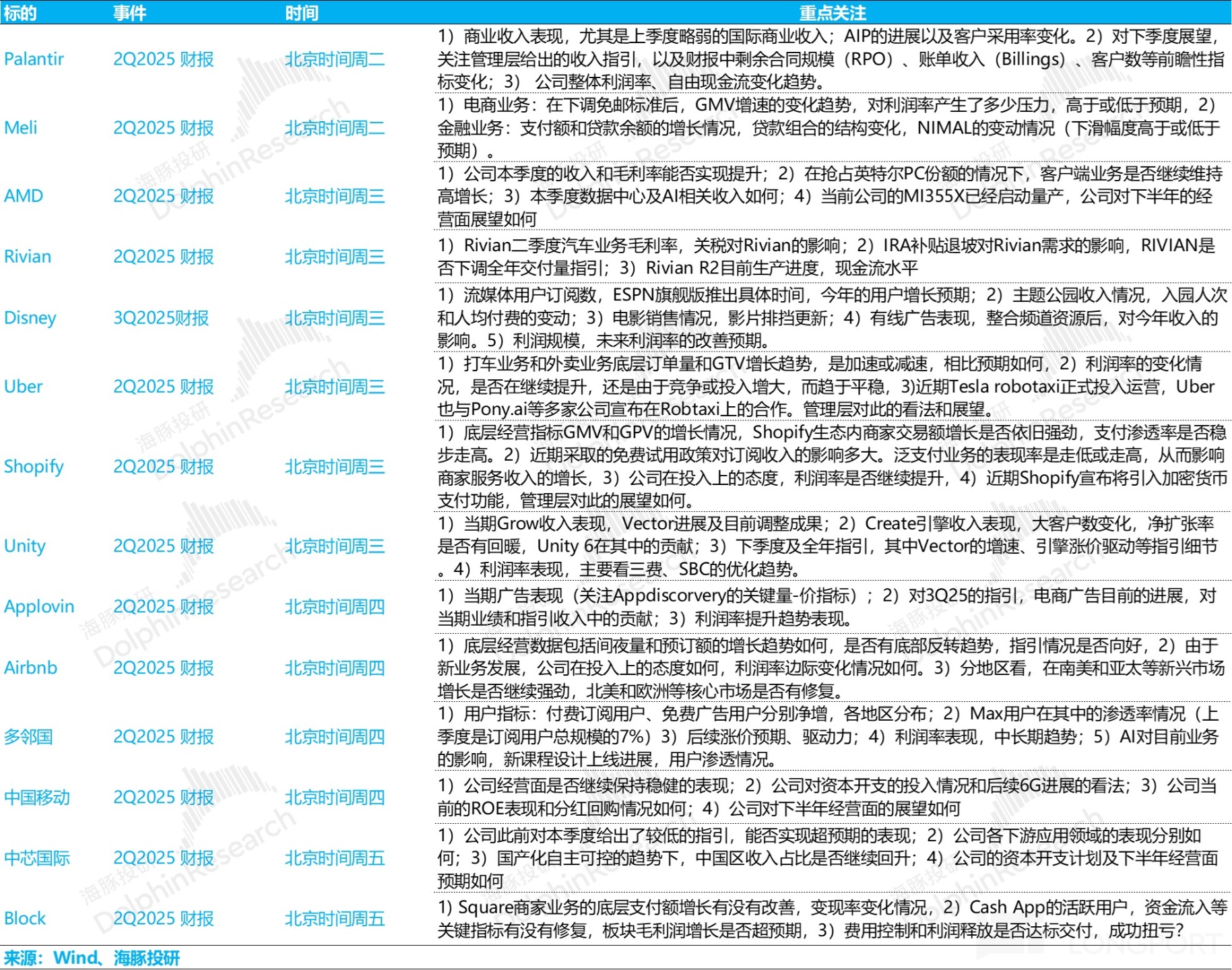Select the Meli company name cell
Screen dimensions: 1232x970
(x=21, y=128)
